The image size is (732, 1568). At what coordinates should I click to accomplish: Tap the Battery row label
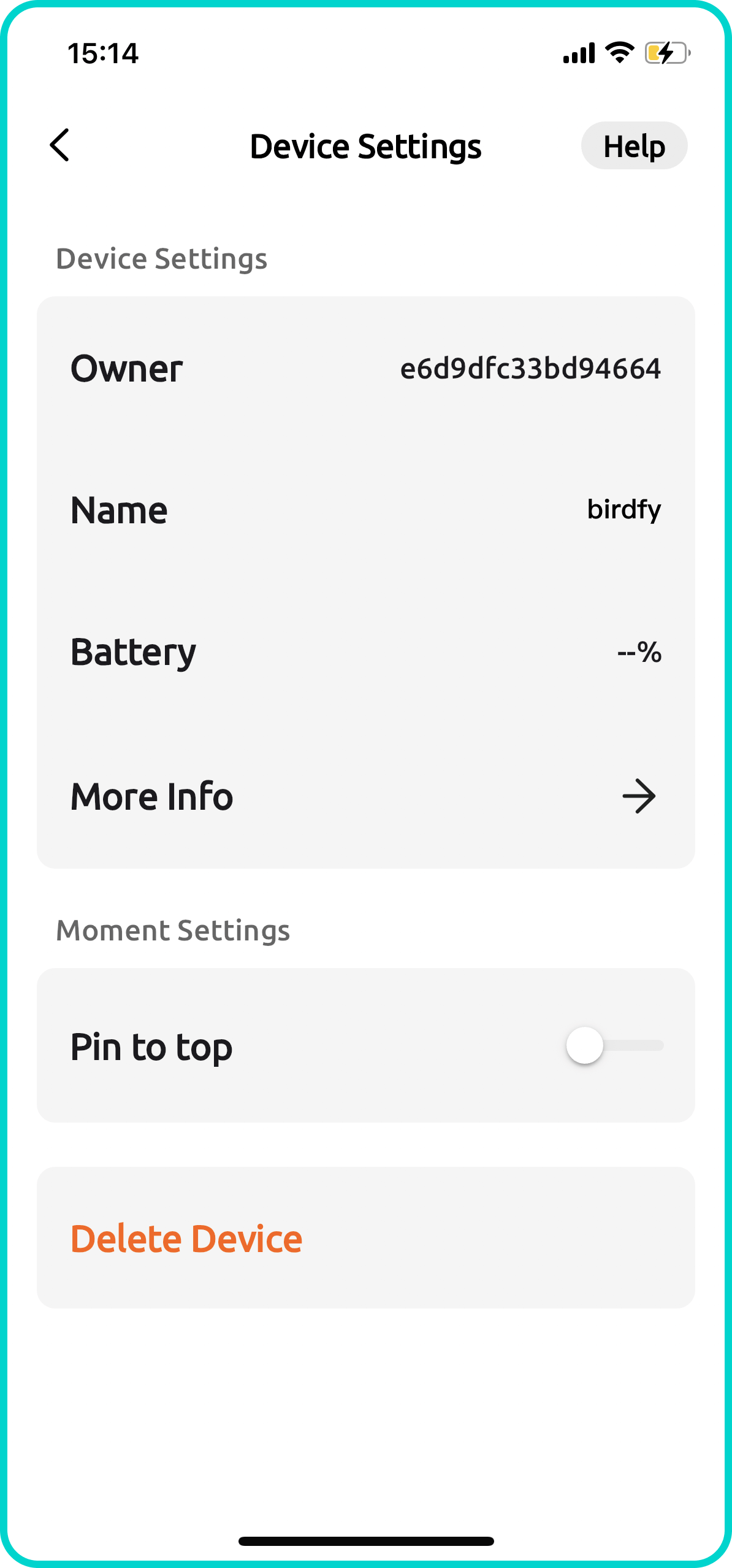[133, 652]
